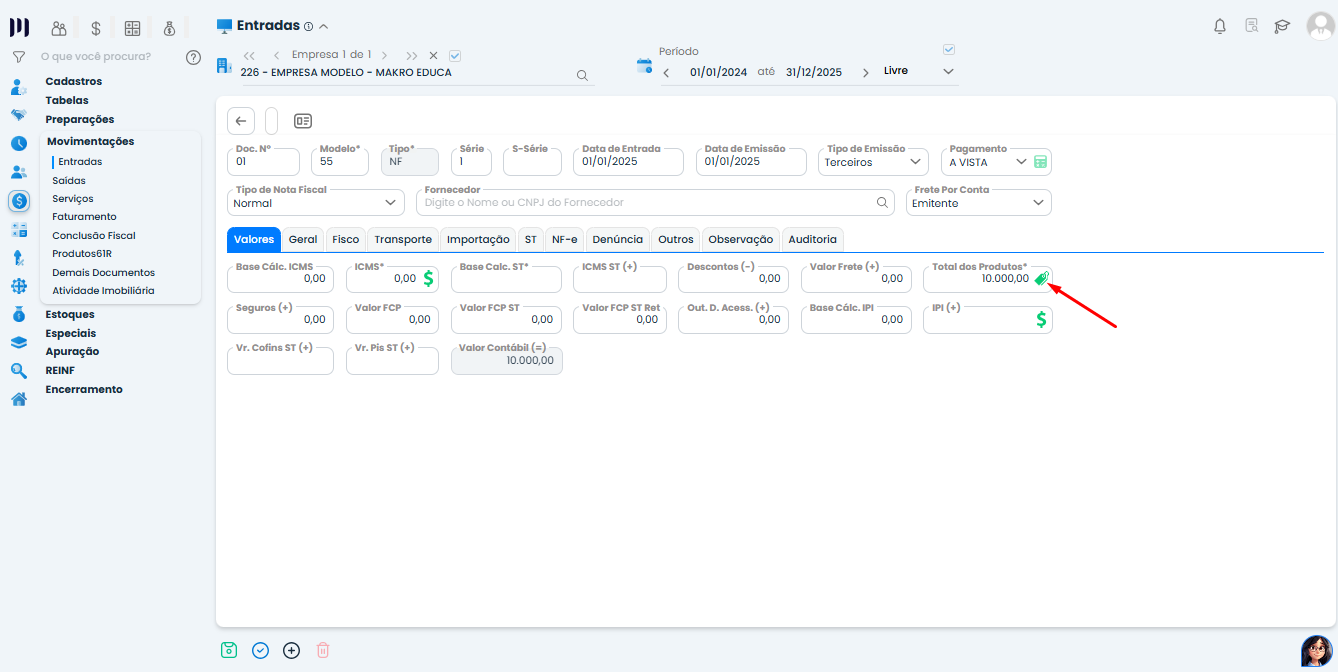Click the back arrow button
Screen dimensions: 1338x672
click(x=241, y=121)
